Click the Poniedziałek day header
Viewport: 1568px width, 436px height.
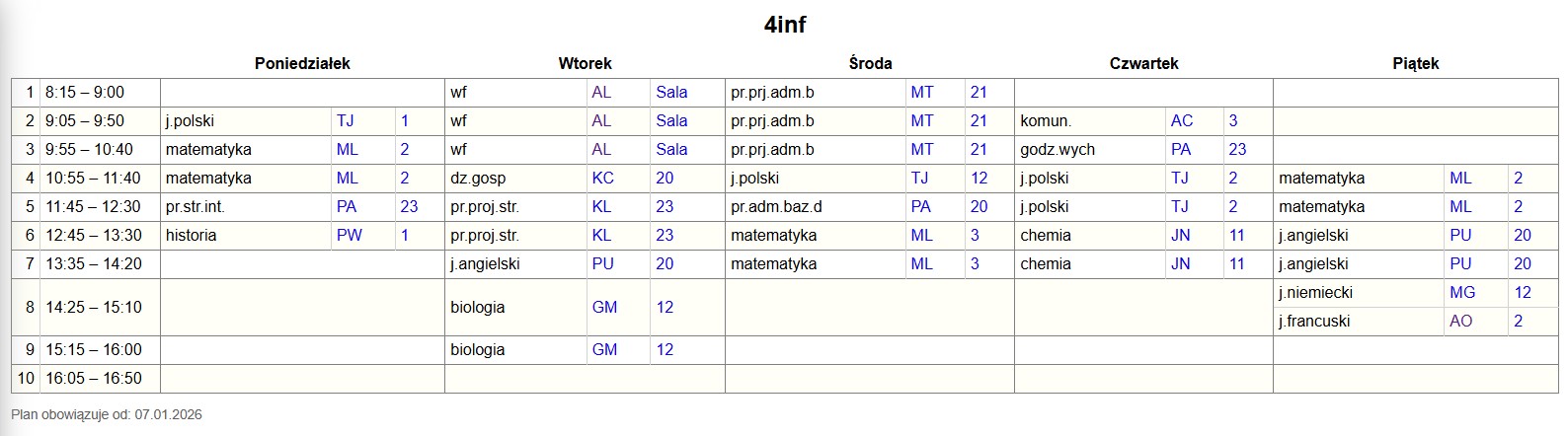pyautogui.click(x=302, y=63)
